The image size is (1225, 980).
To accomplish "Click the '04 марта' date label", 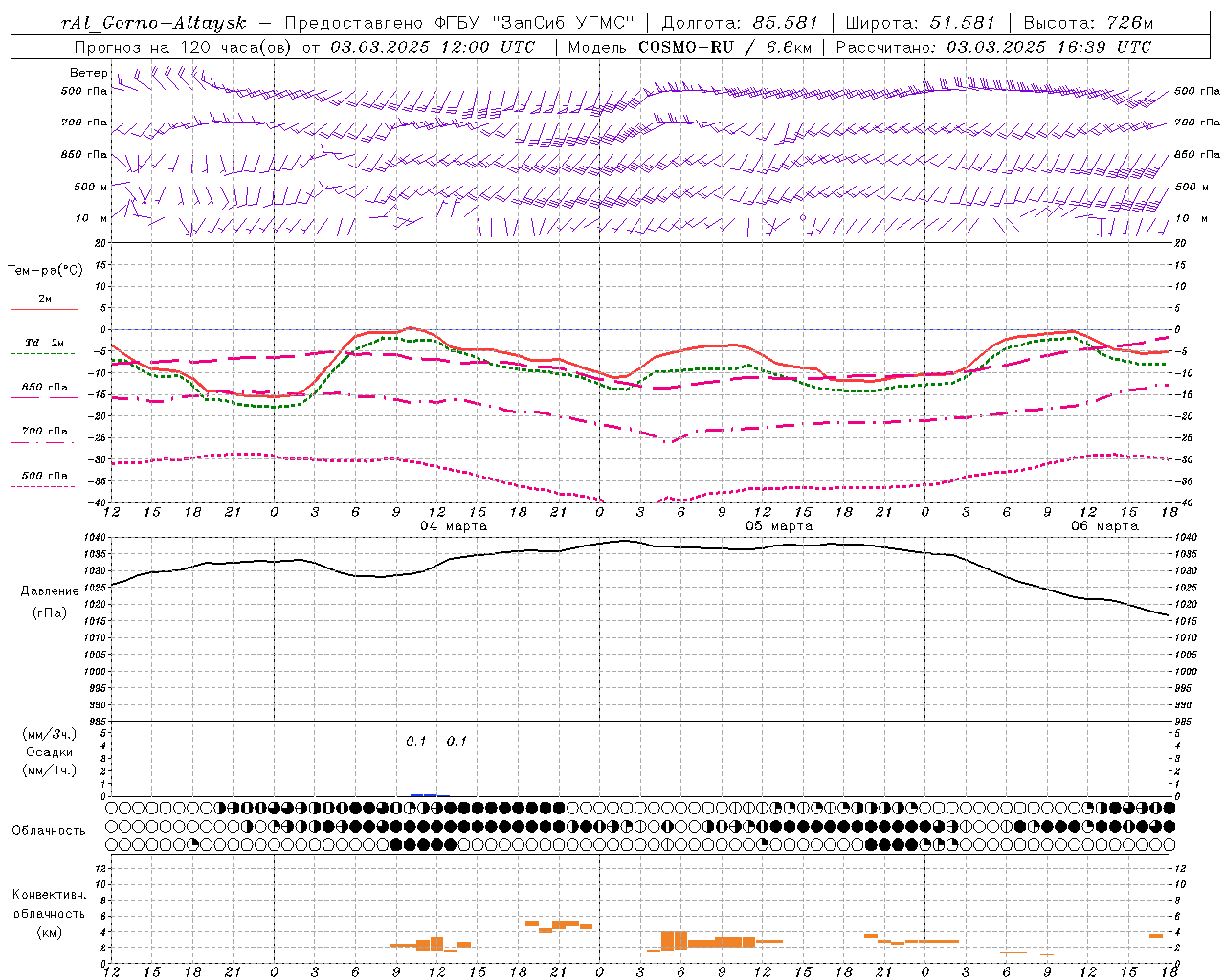I will tap(454, 525).
